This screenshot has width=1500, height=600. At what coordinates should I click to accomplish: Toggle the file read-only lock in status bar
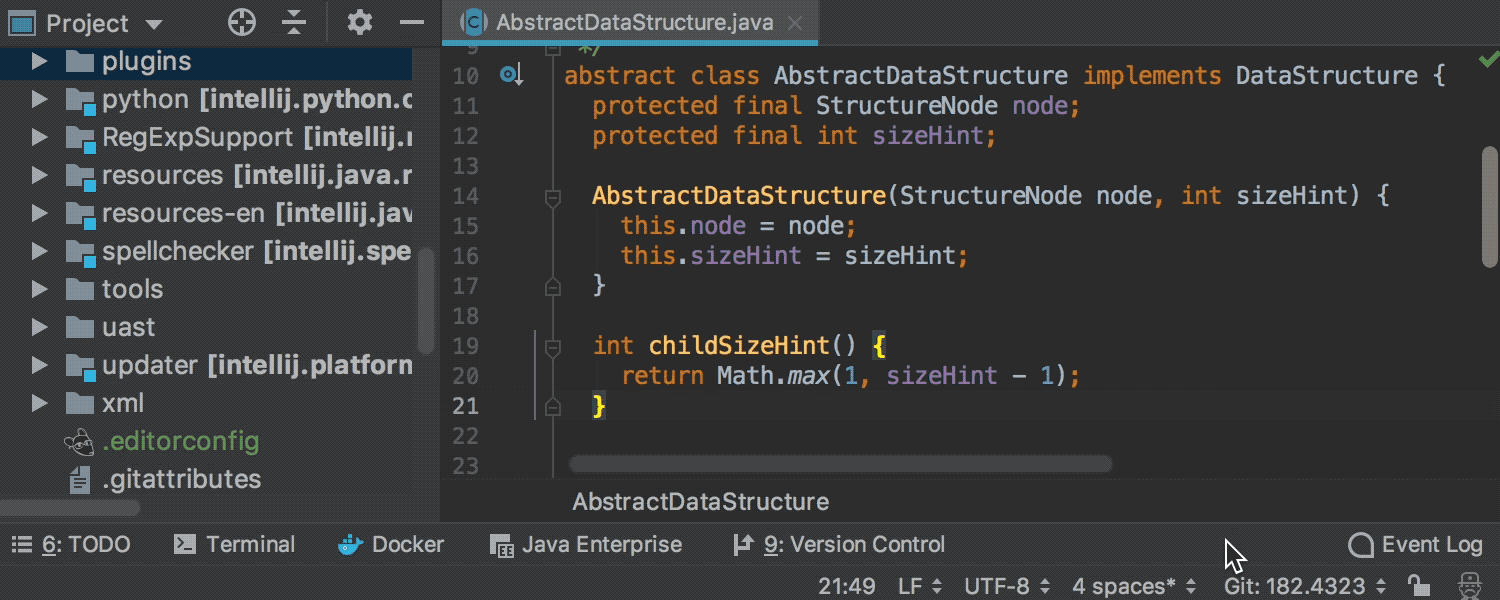tap(1417, 586)
